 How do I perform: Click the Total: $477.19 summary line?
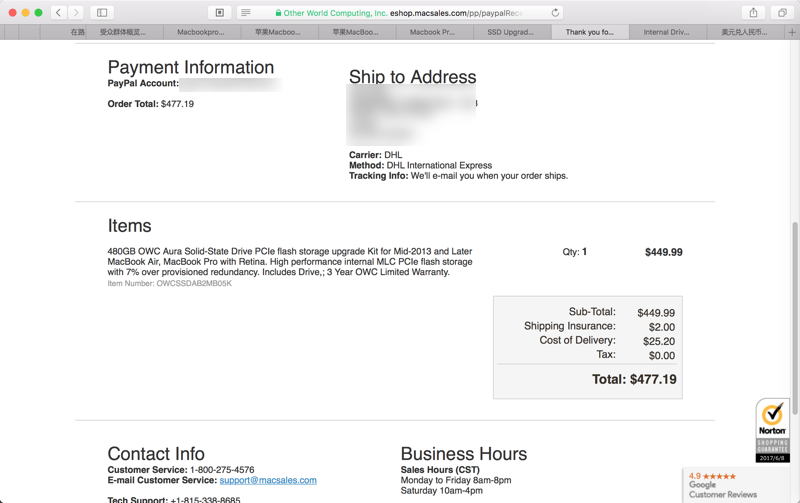tap(634, 380)
